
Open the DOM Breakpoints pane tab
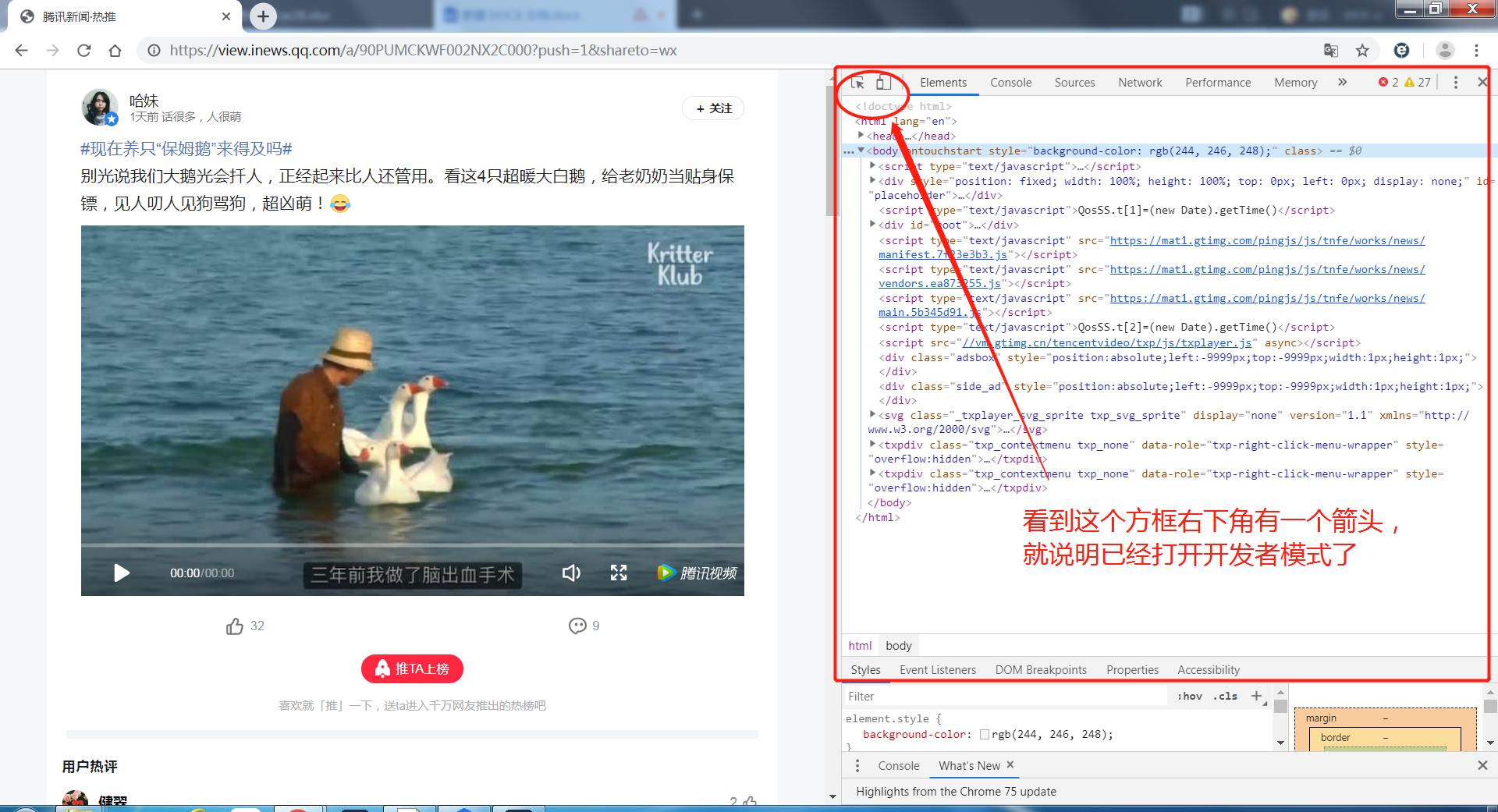(x=1041, y=670)
